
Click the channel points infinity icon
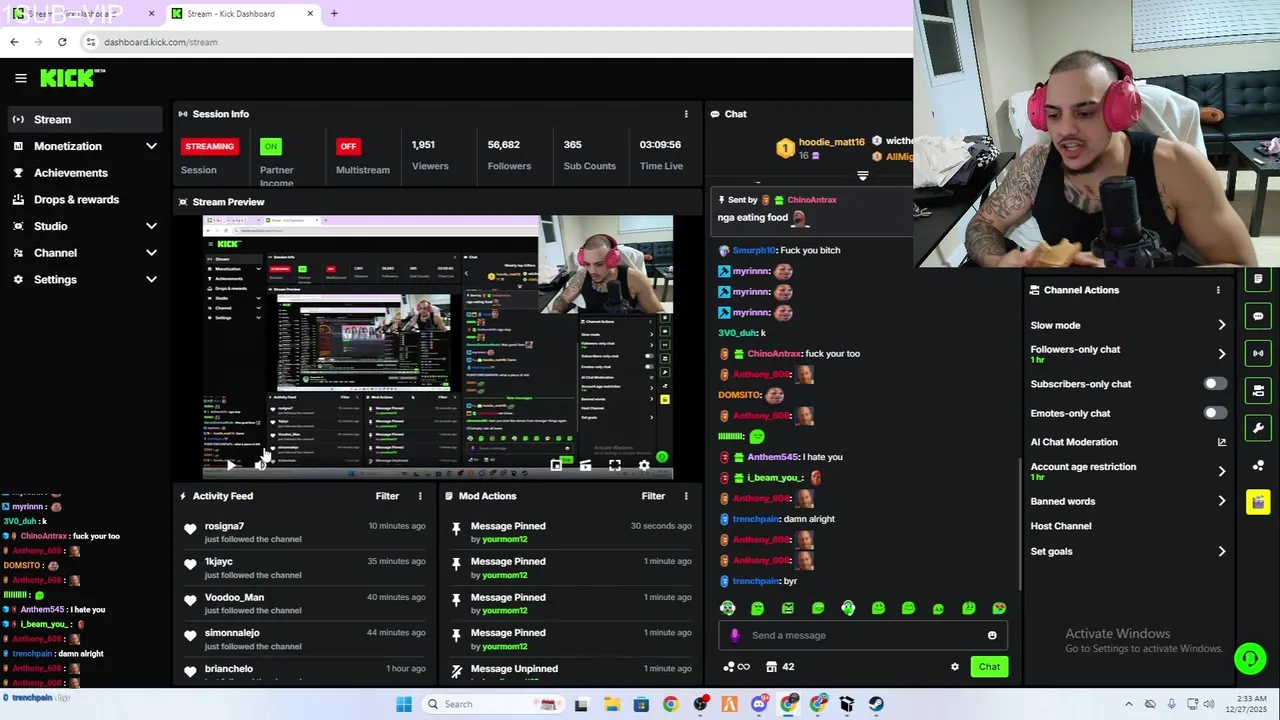(736, 667)
